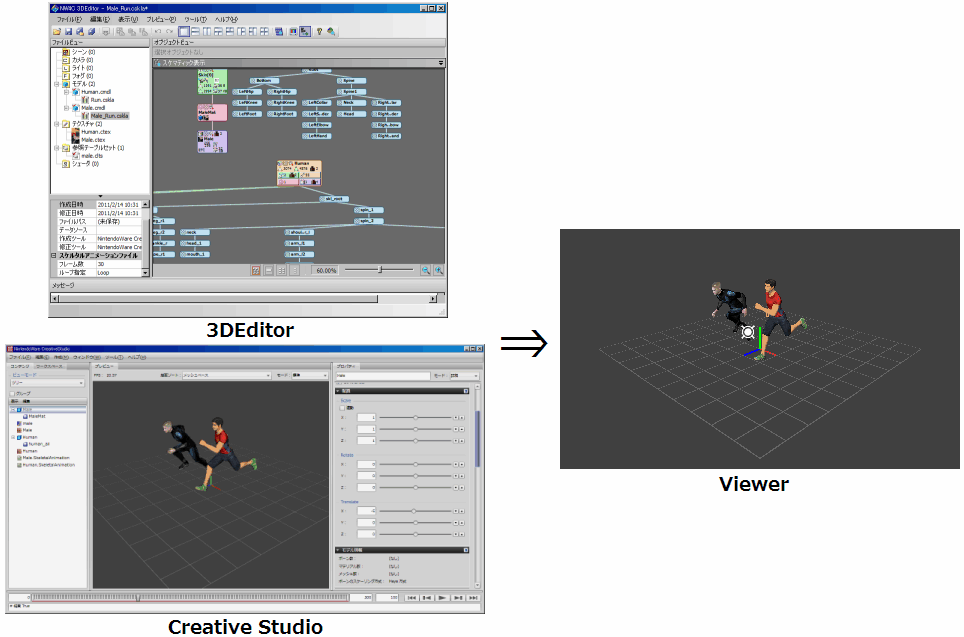
Task: Select Male_Run.cskla in the file tree
Action: point(113,116)
